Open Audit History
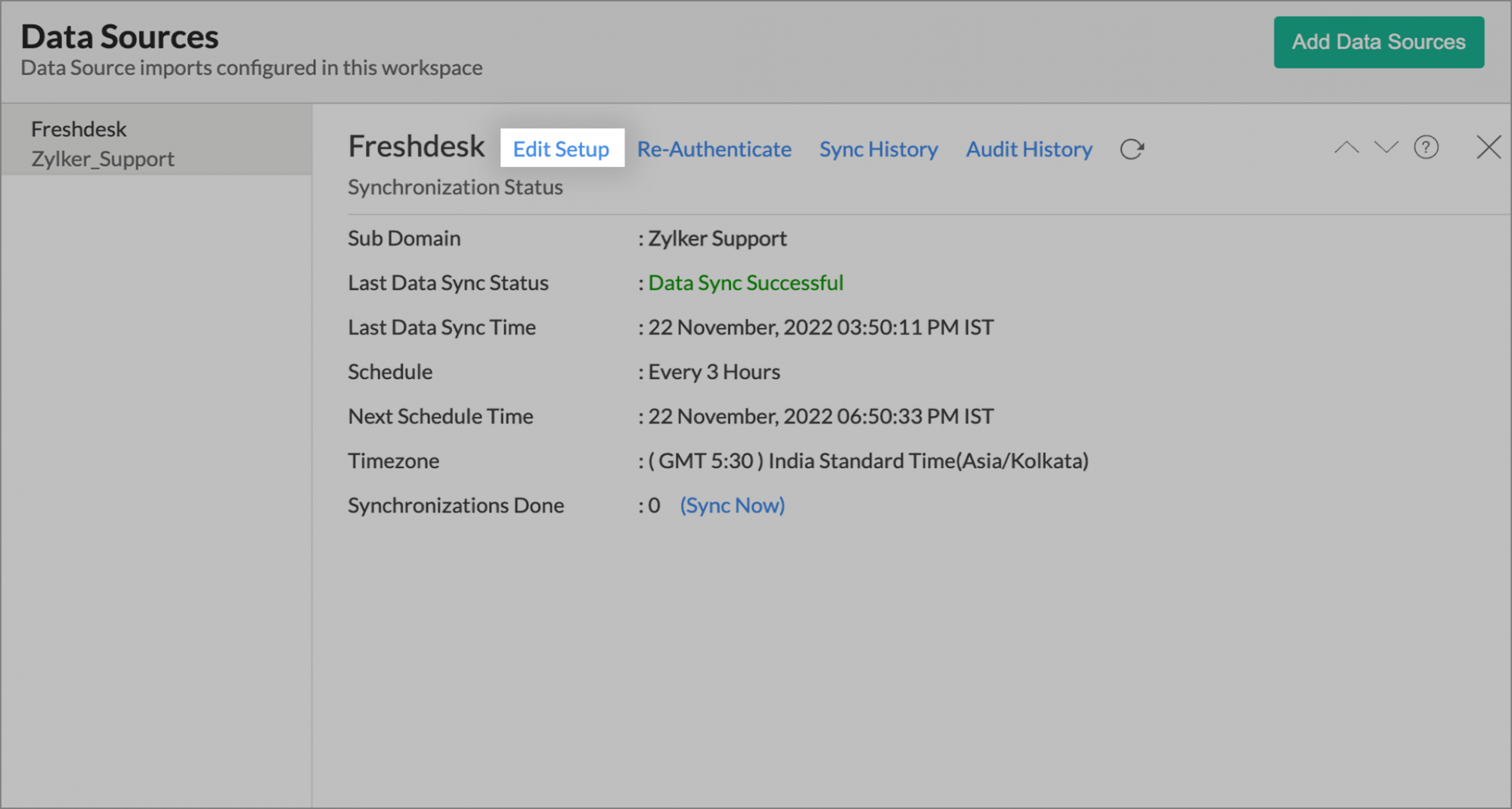 coord(1029,149)
